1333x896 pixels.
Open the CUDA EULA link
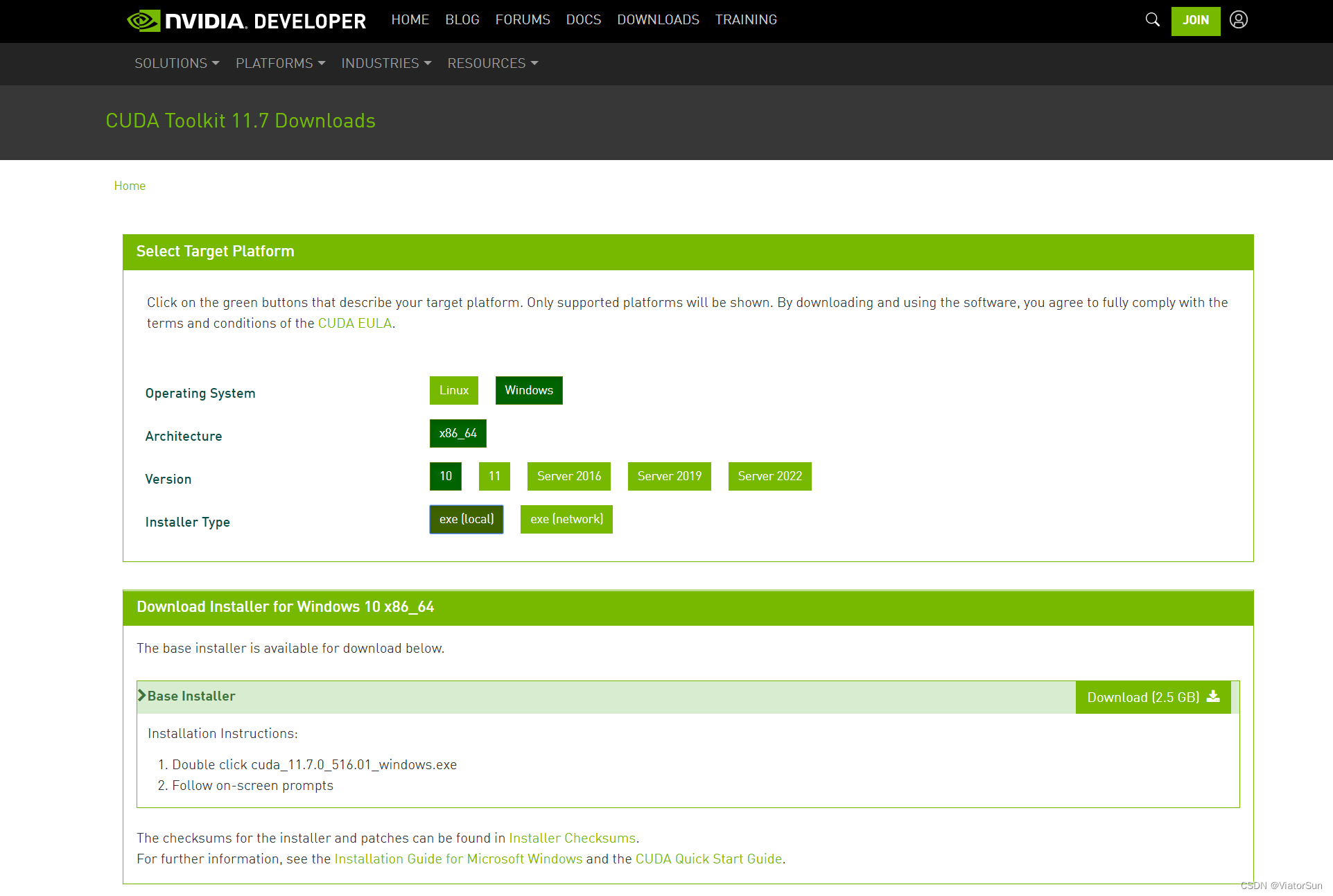click(x=355, y=323)
